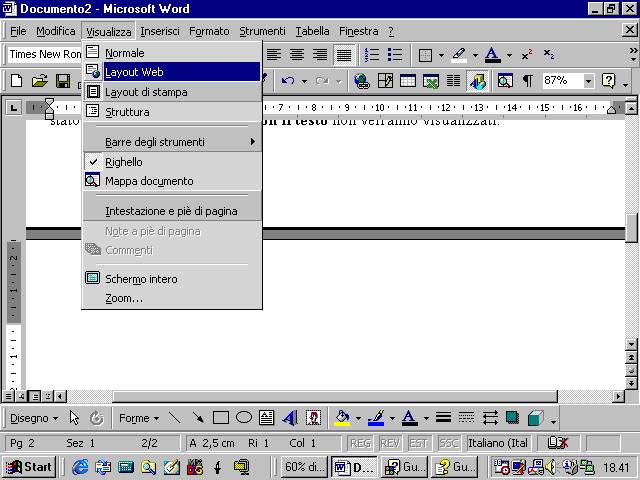This screenshot has width=640, height=480.
Task: Click the Columns icon
Action: [453, 81]
